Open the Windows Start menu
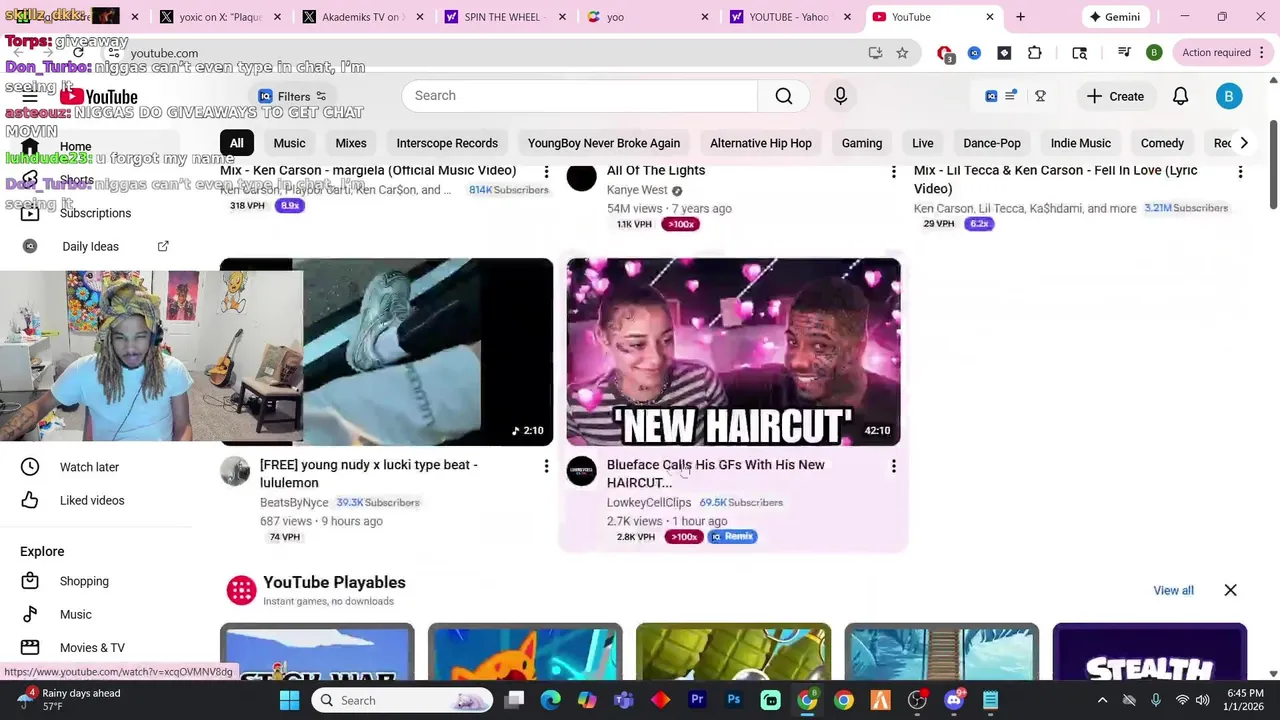The width and height of the screenshot is (1280, 720). click(289, 700)
